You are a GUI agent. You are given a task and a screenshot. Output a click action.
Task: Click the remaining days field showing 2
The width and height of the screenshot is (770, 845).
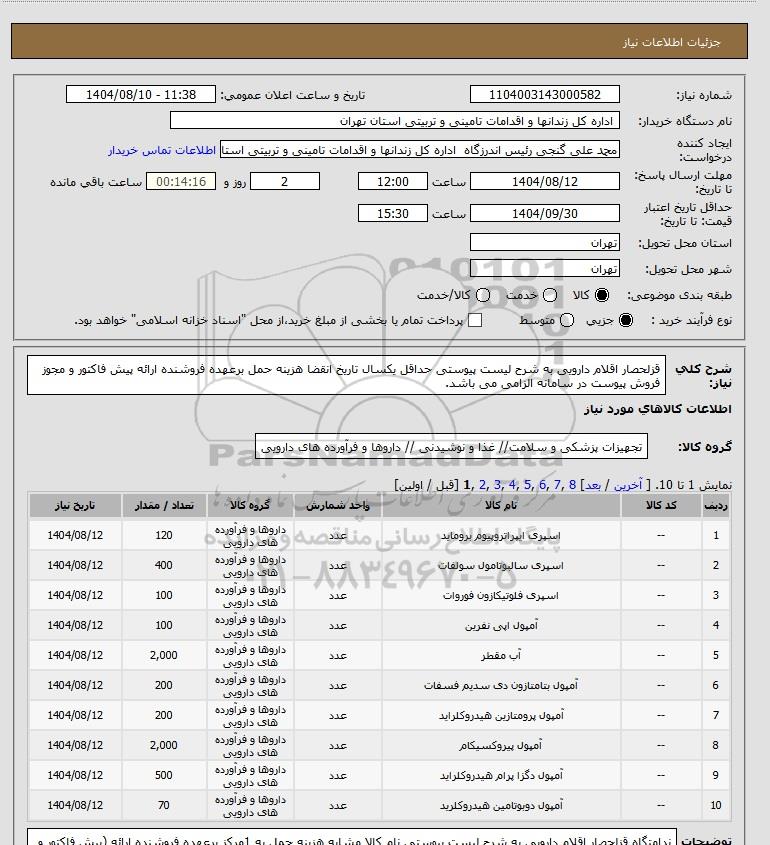285,182
